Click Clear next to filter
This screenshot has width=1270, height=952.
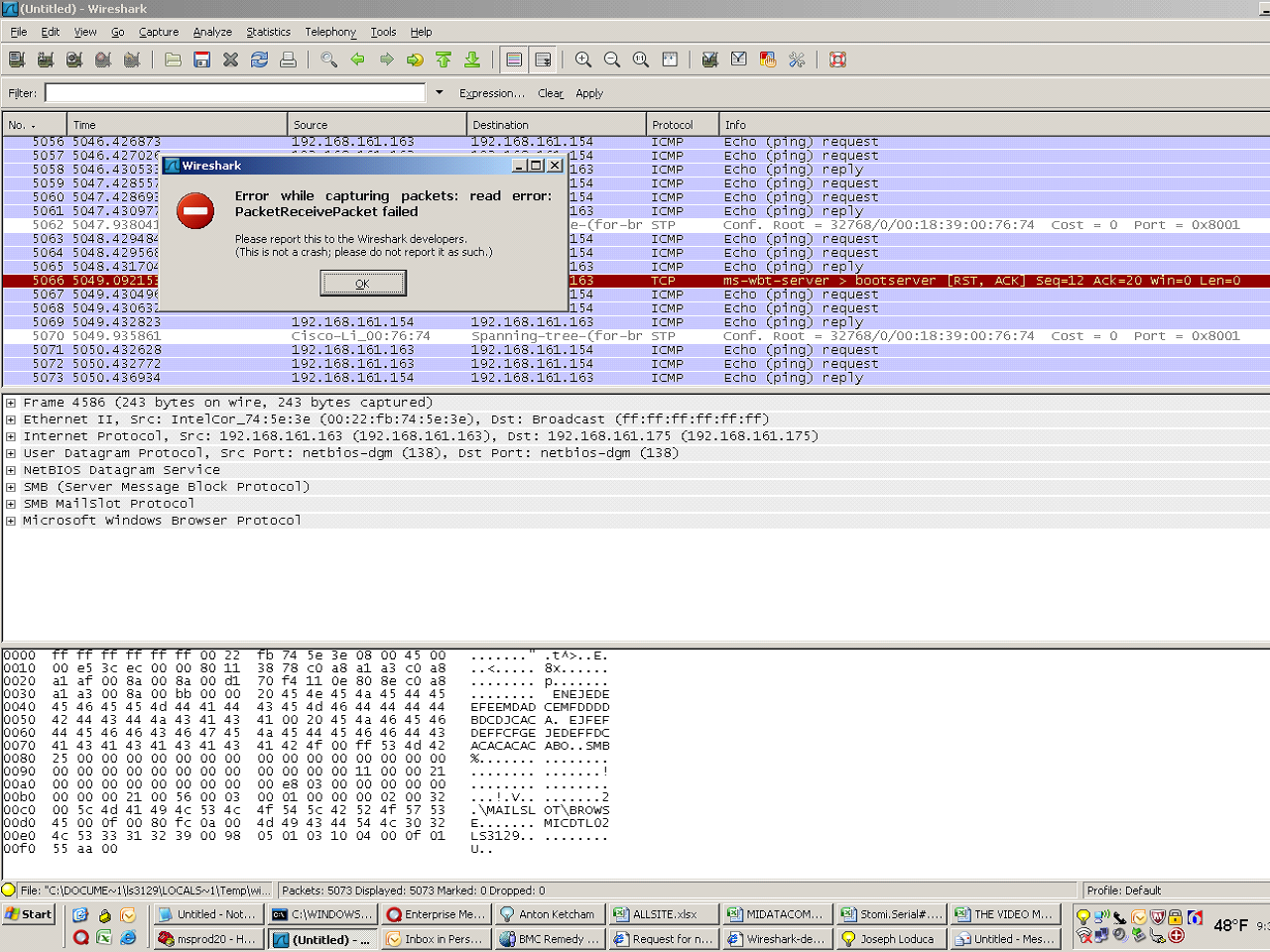[551, 93]
